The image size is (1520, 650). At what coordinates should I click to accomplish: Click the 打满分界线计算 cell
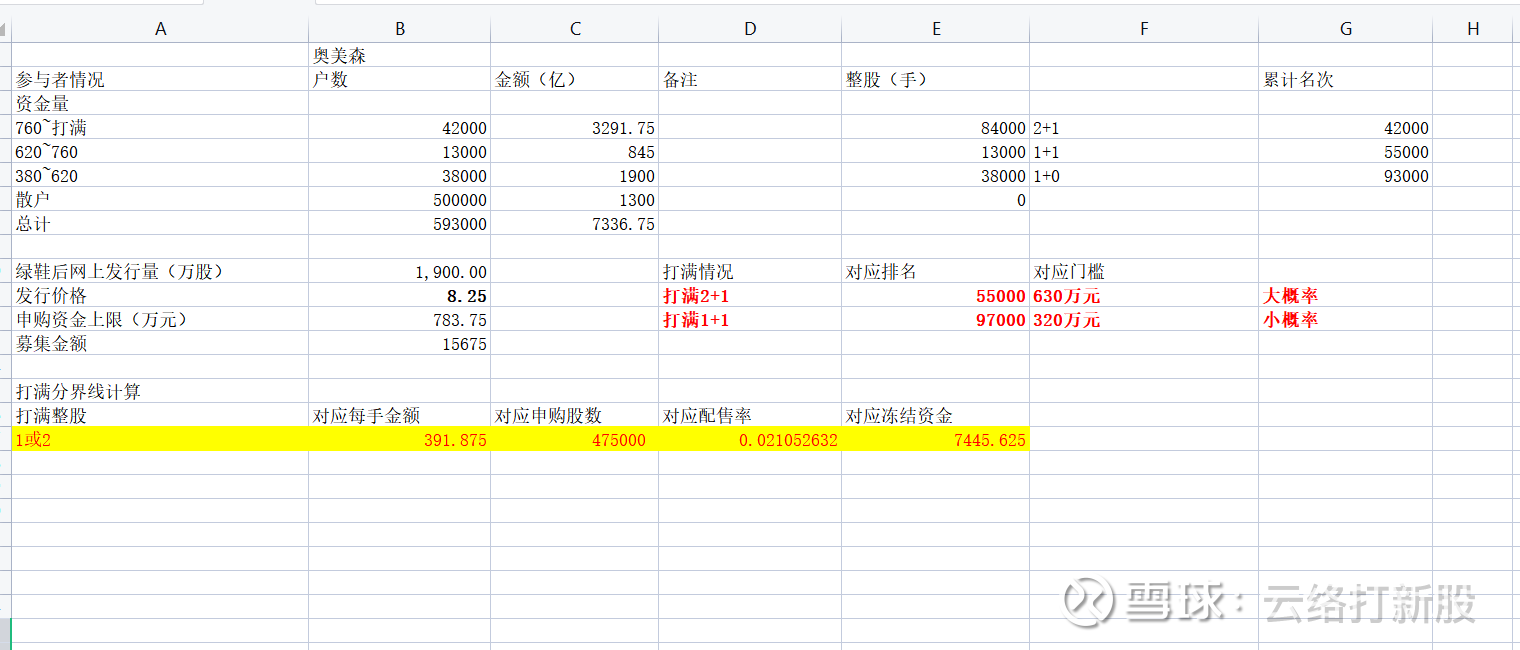pos(160,391)
